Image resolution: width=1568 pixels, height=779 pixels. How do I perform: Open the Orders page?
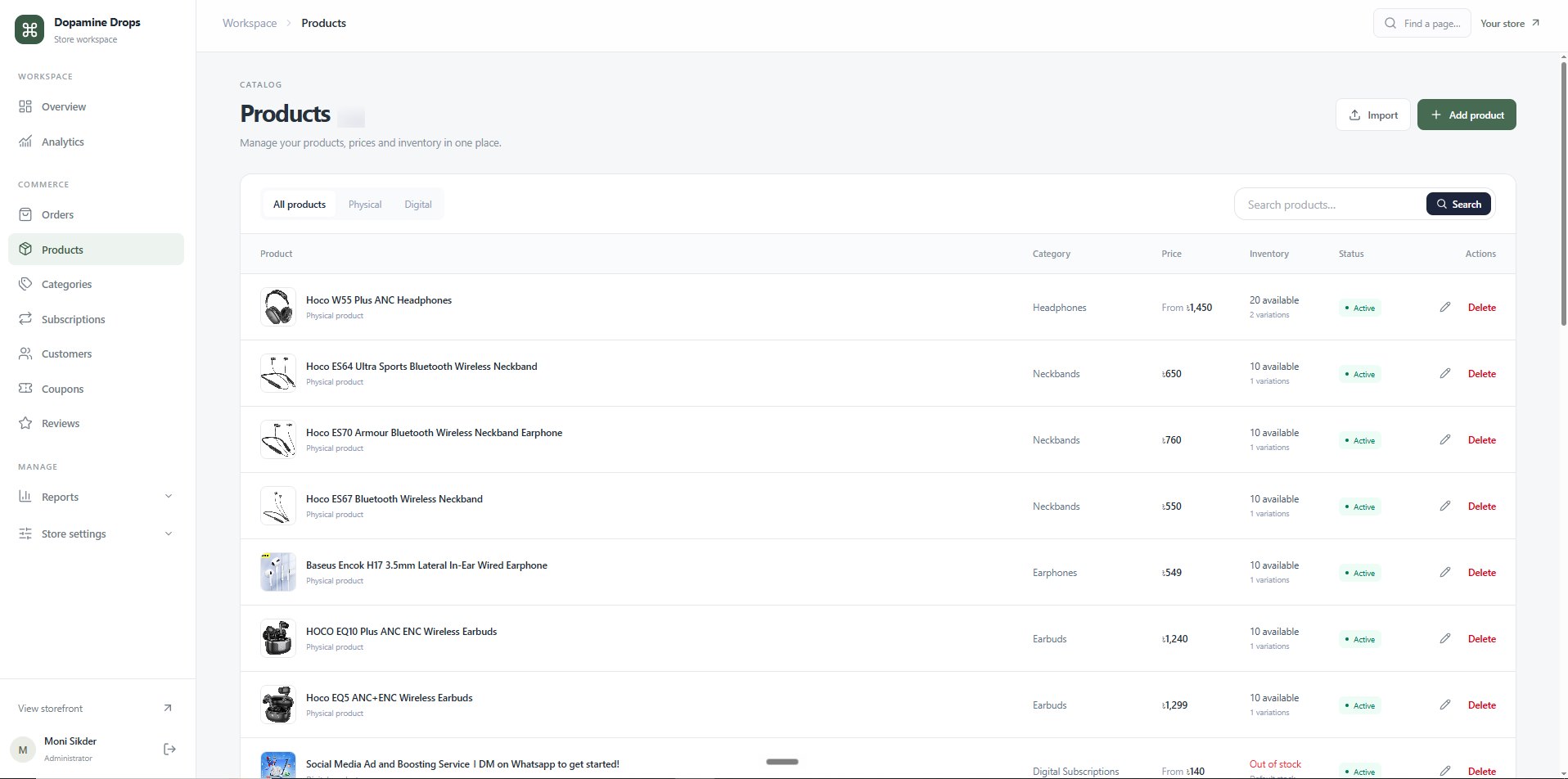96,214
